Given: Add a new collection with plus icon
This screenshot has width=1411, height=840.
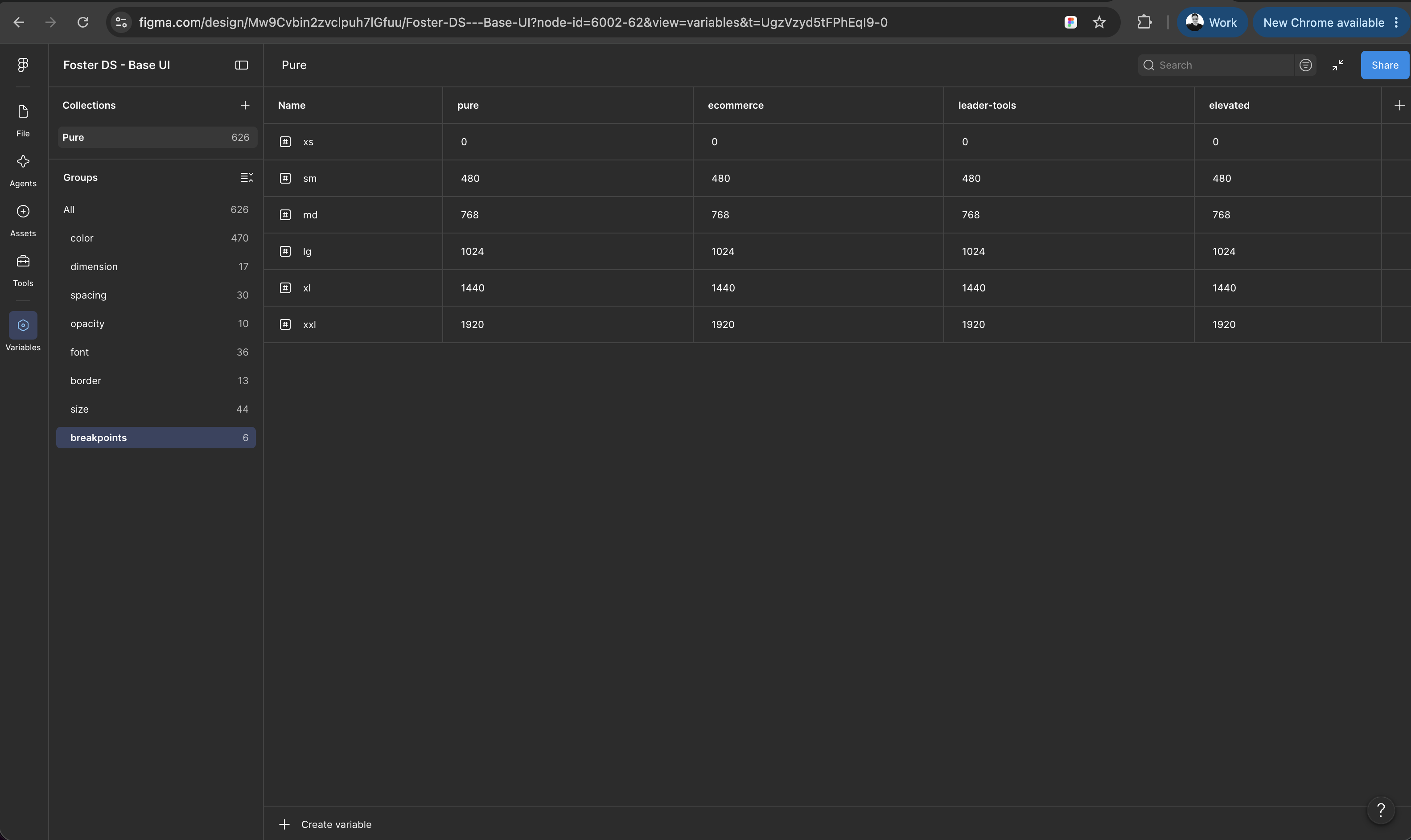Looking at the screenshot, I should pyautogui.click(x=245, y=105).
